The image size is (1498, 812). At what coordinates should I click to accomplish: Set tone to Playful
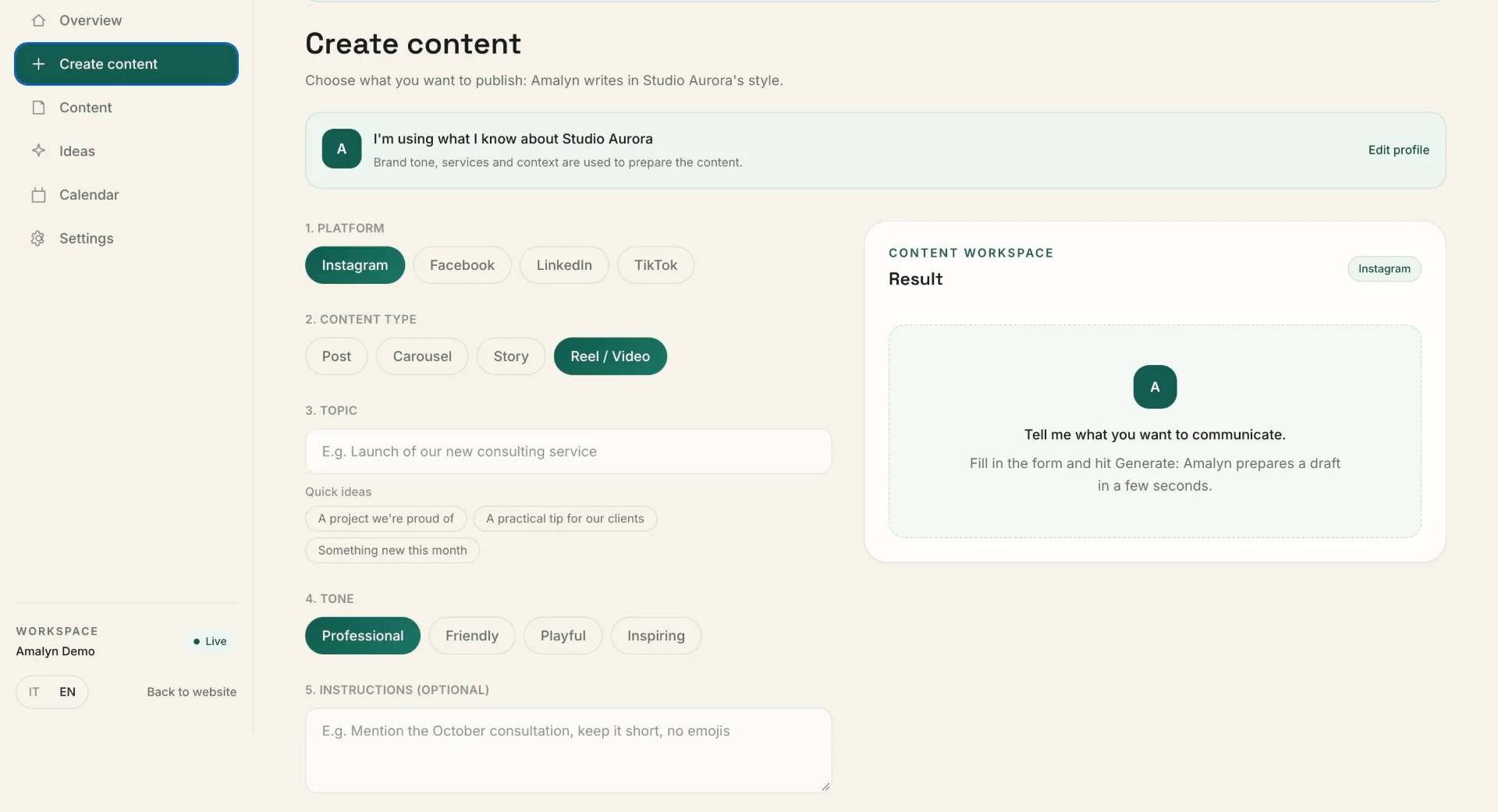(x=563, y=636)
